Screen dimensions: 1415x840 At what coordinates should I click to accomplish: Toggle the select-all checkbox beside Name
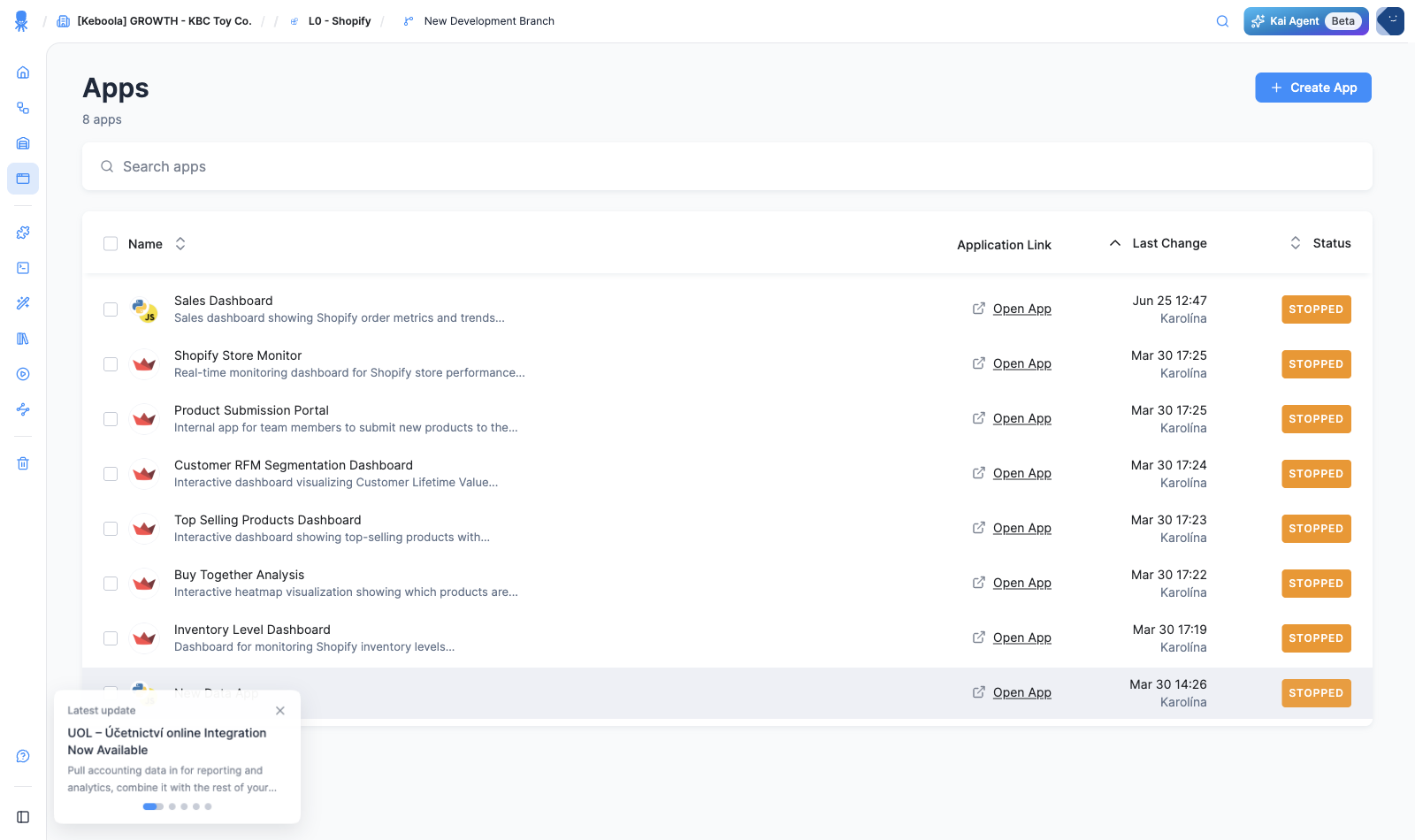coord(111,244)
